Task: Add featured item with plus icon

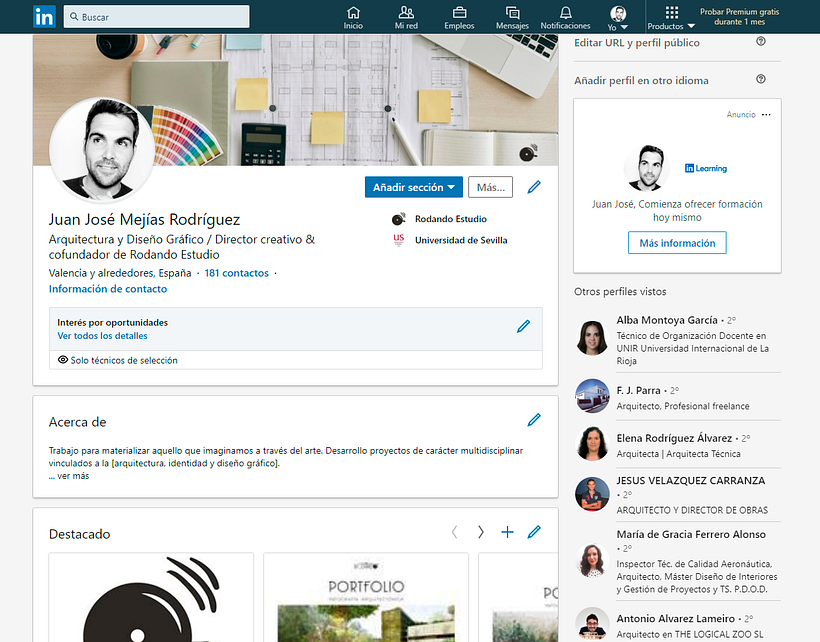Action: coord(507,532)
